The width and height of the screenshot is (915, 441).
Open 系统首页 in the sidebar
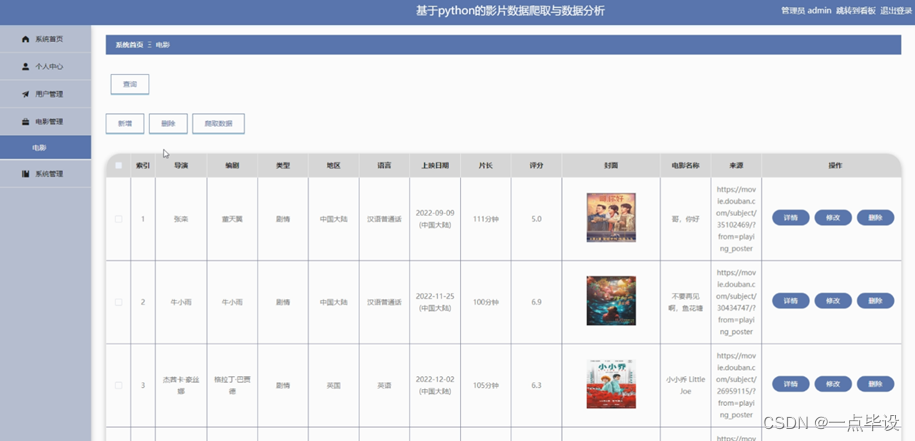[46, 39]
